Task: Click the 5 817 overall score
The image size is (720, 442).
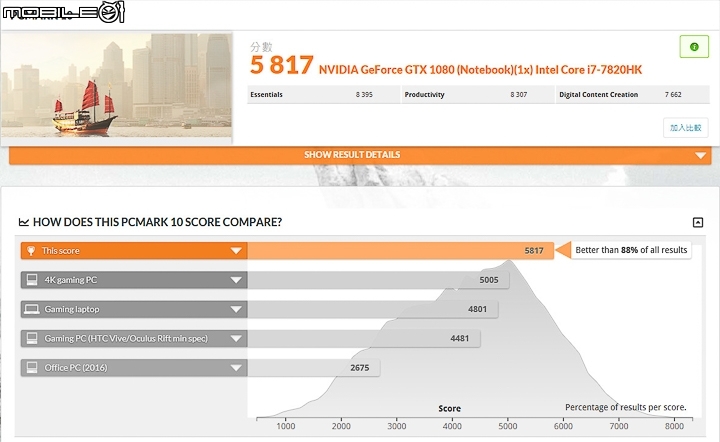Action: (281, 65)
